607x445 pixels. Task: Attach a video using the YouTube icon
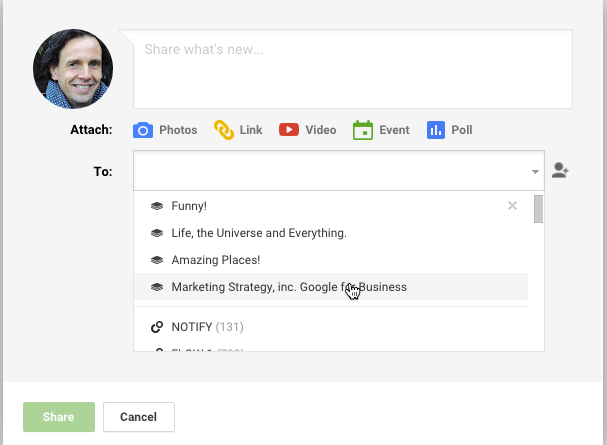pos(289,130)
